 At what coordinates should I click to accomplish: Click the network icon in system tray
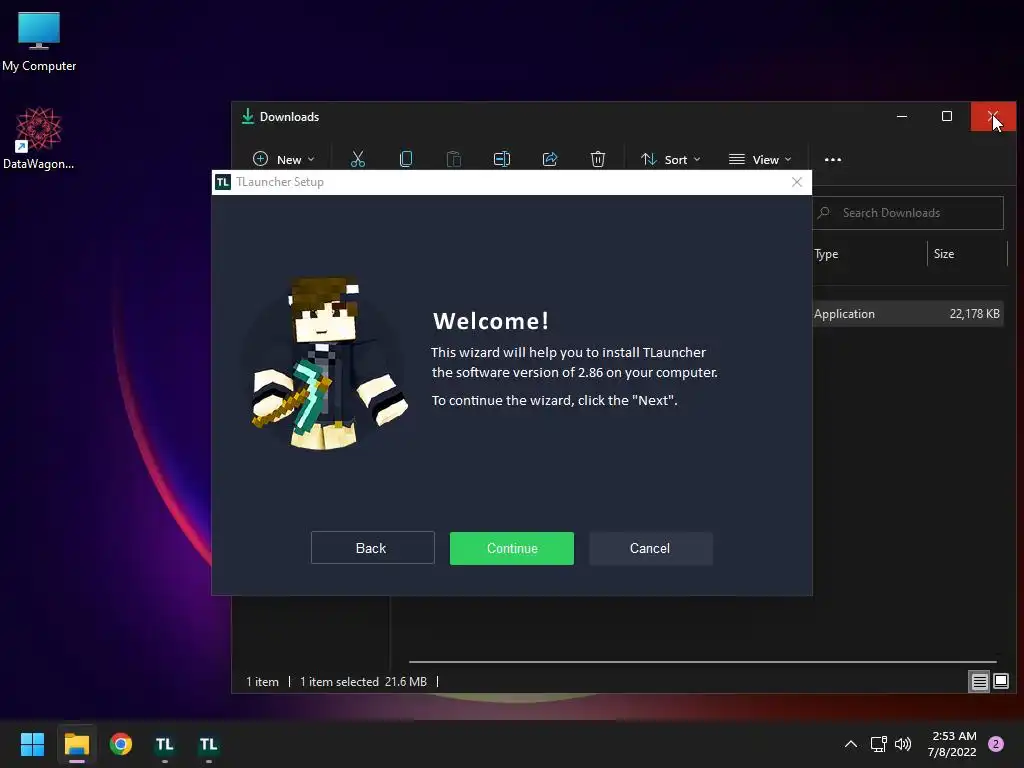click(x=878, y=744)
